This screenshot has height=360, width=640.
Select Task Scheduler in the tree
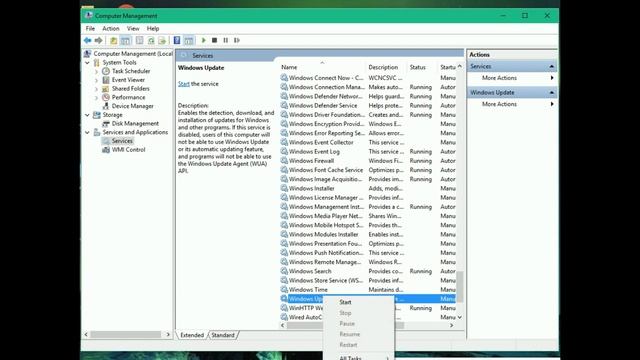click(131, 71)
